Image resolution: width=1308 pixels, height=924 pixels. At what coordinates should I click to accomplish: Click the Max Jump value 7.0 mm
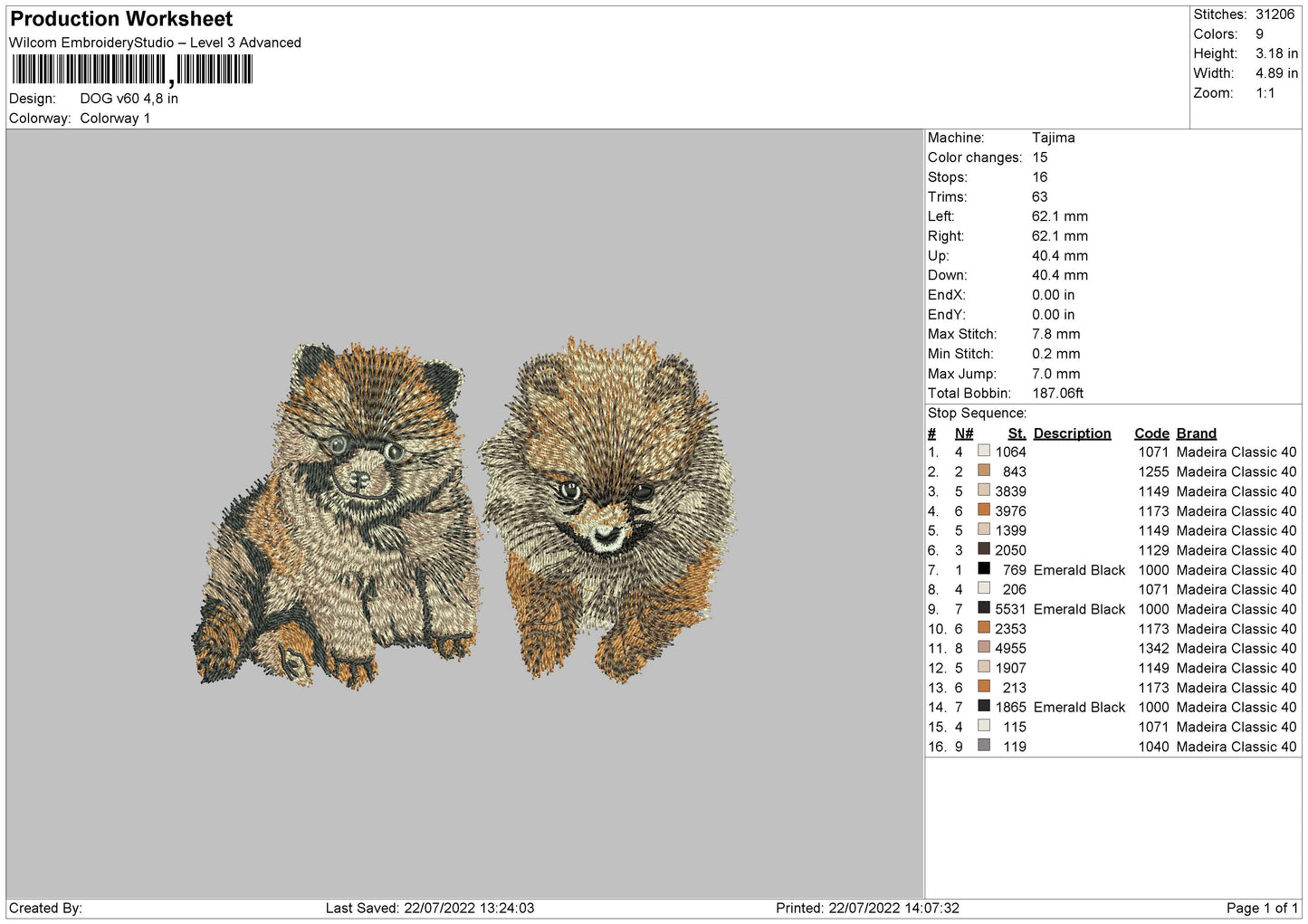tap(1055, 374)
